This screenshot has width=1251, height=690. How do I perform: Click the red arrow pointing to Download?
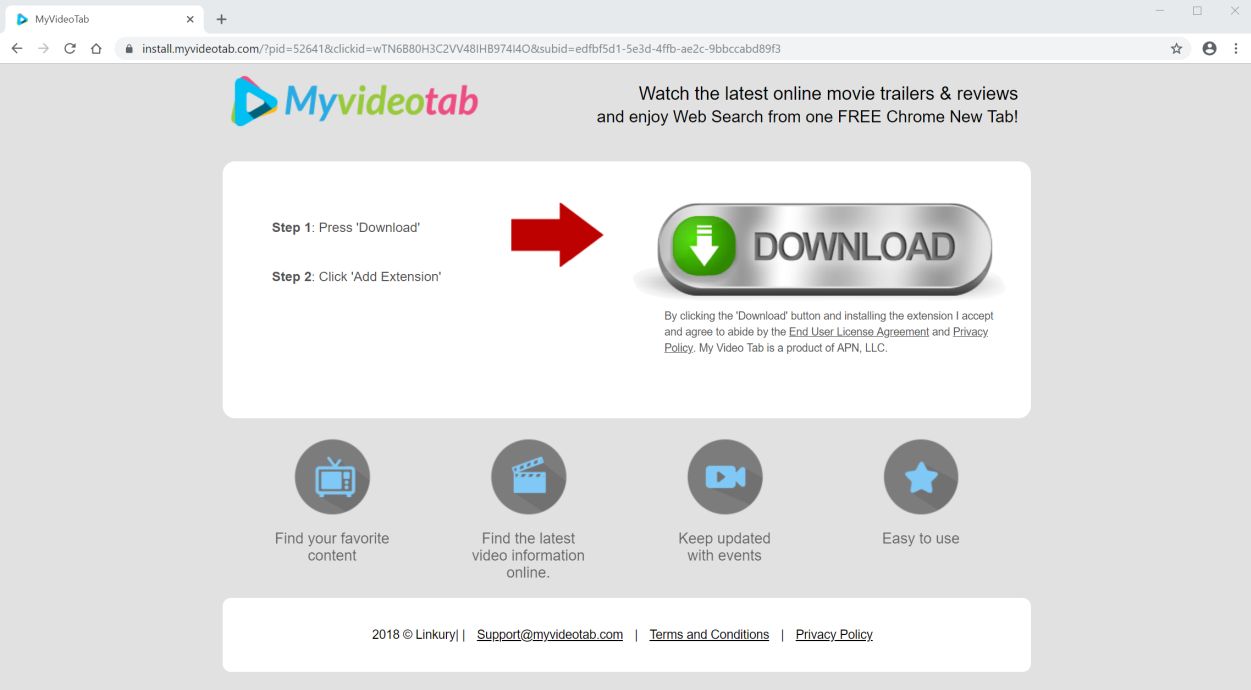[557, 234]
